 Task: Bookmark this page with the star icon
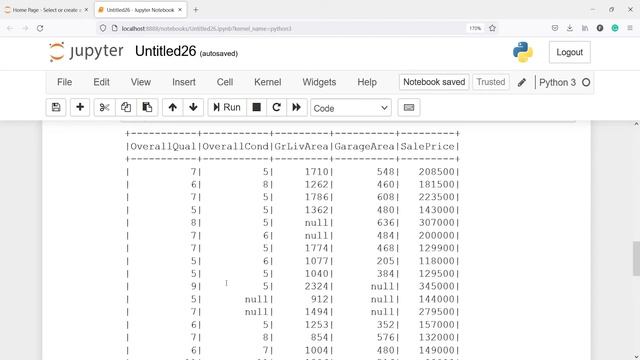tap(492, 28)
